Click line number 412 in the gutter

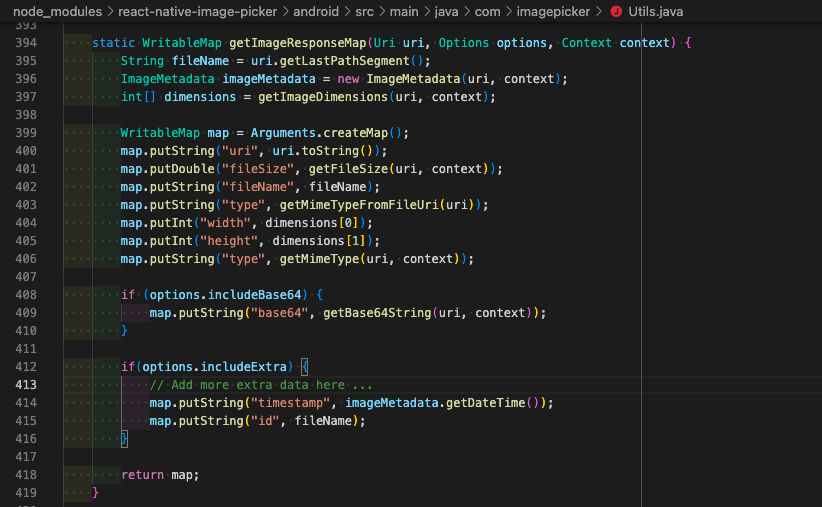pyautogui.click(x=26, y=366)
